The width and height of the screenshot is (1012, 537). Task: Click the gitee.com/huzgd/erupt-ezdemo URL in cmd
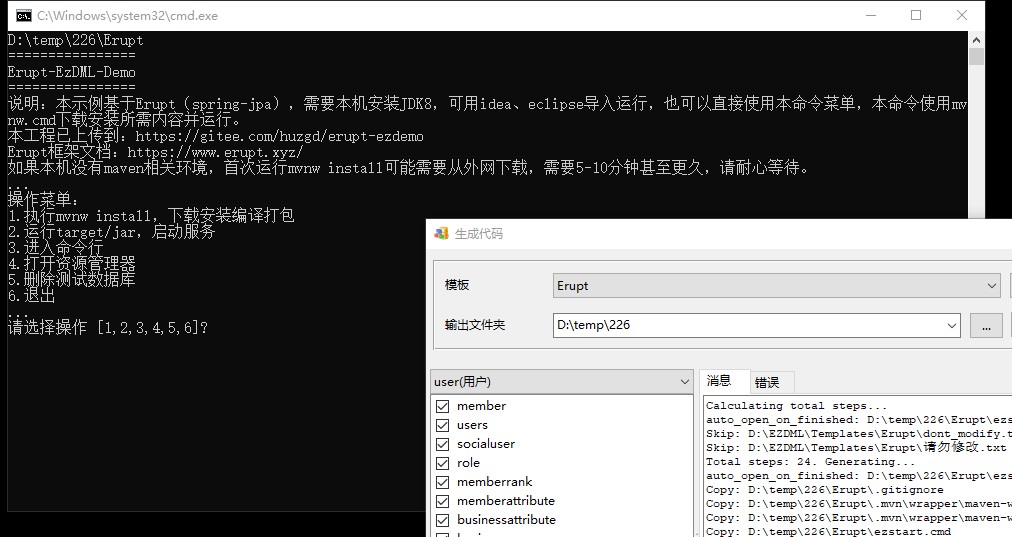279,136
